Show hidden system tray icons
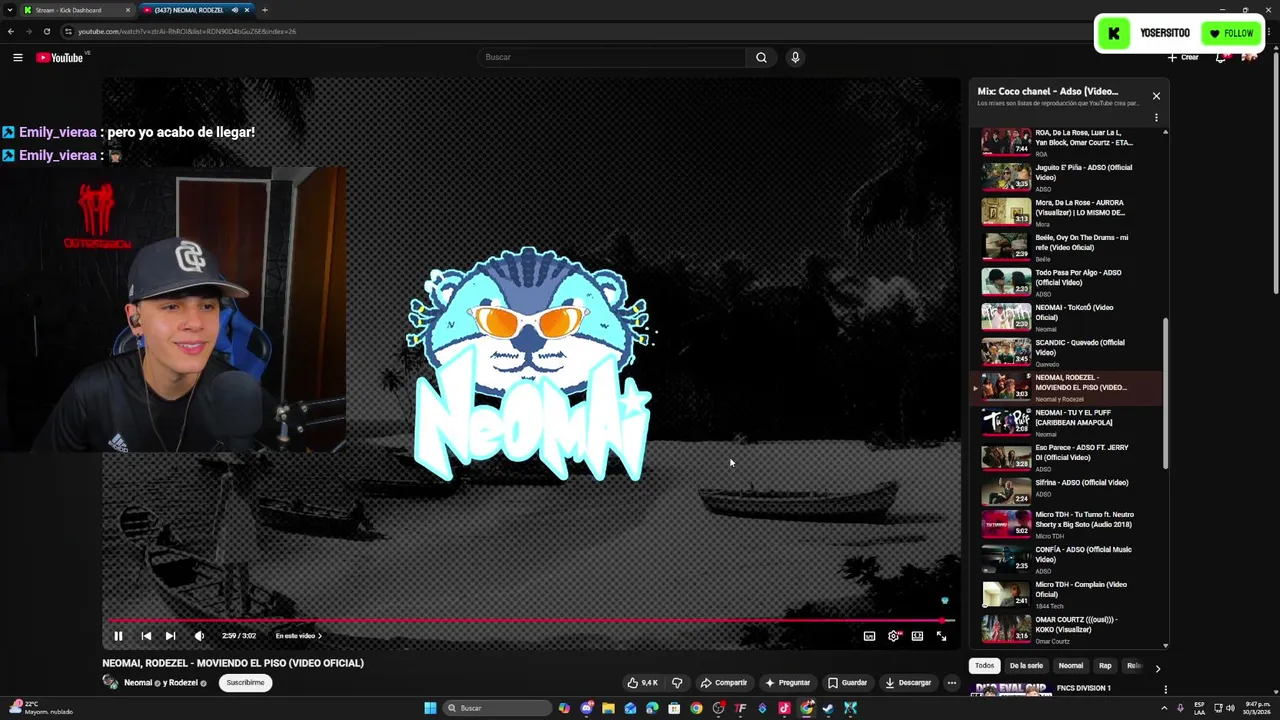 [x=1165, y=708]
